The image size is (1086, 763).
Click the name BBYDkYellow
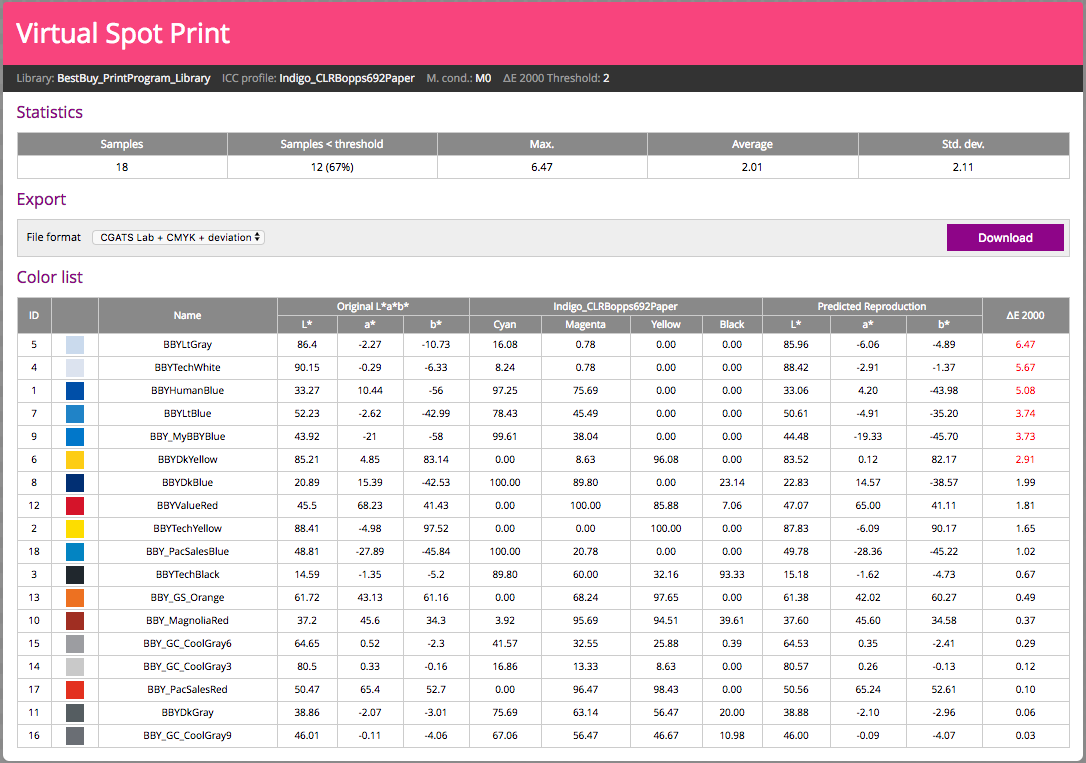[188, 460]
